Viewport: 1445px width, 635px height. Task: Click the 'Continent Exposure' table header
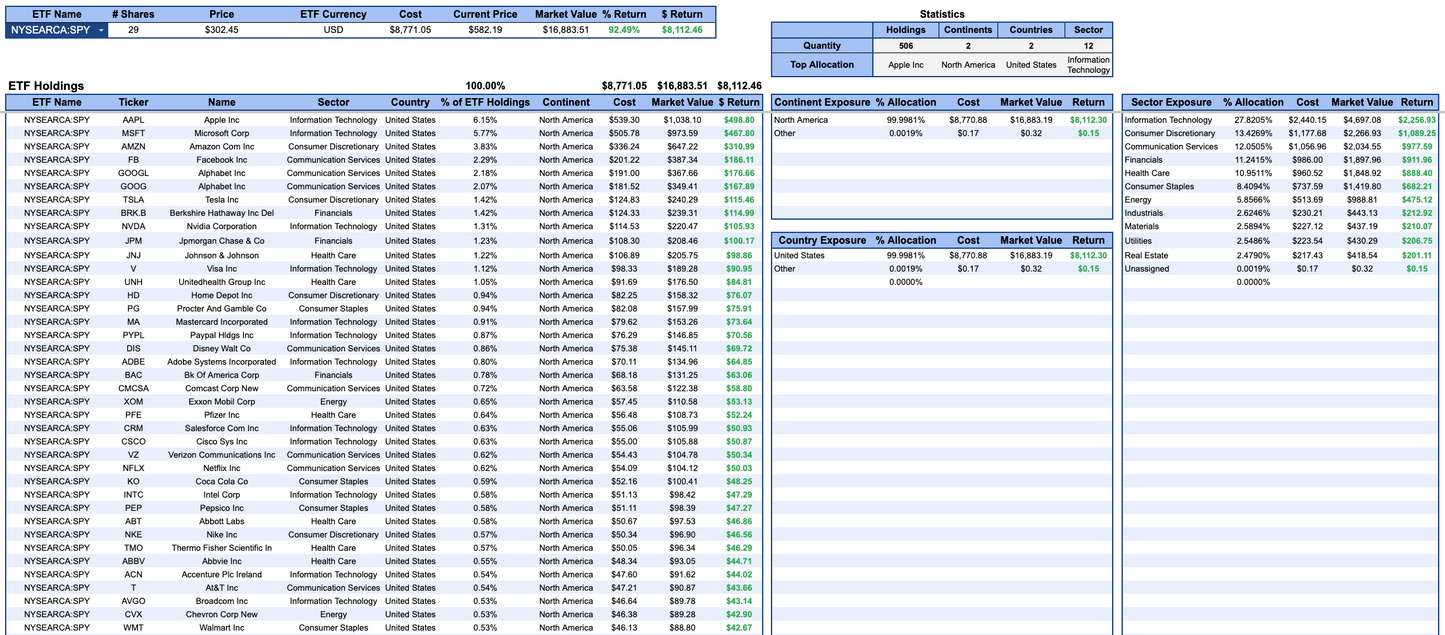tap(820, 102)
